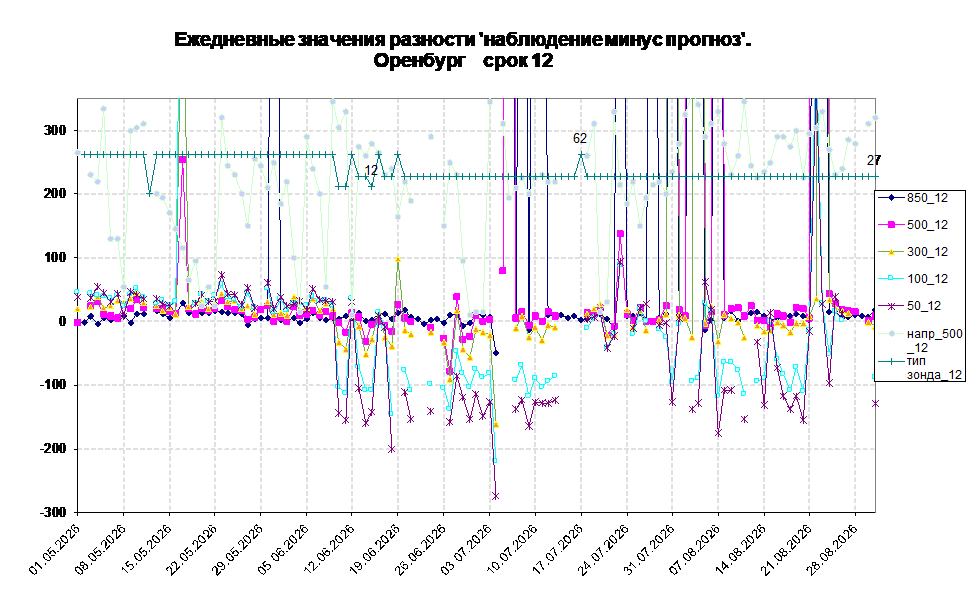The width and height of the screenshot is (976, 599).
Task: Click the x-axis date 29.05.2026
Action: (x=238, y=549)
